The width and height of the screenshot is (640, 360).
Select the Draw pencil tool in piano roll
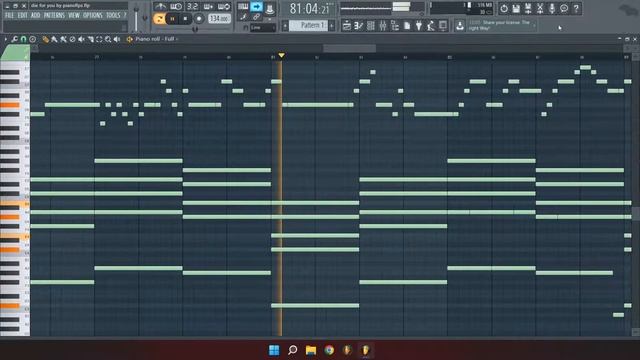click(45, 39)
